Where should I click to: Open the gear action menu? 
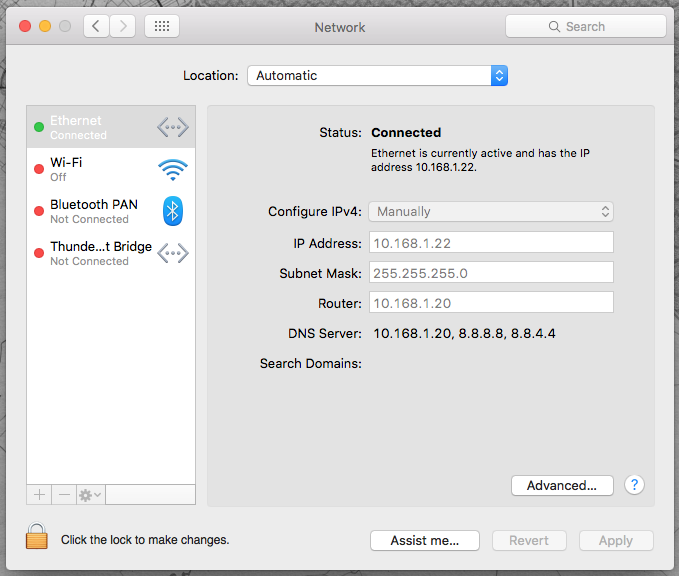click(x=90, y=495)
